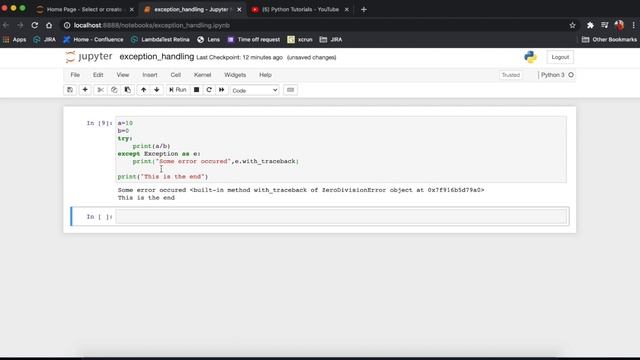Open the cell type Code dropdown

click(x=255, y=90)
